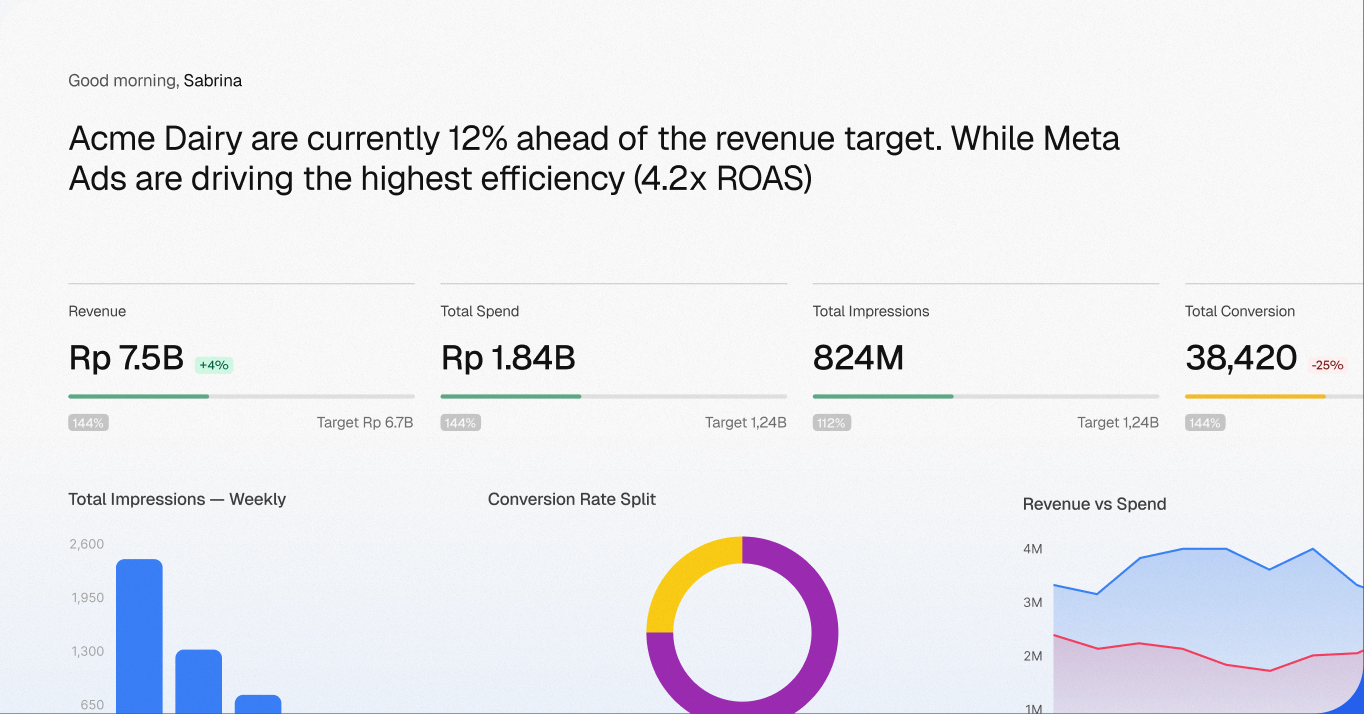Image resolution: width=1364 pixels, height=714 pixels.
Task: Click the Revenue progress bar
Action: [x=241, y=396]
